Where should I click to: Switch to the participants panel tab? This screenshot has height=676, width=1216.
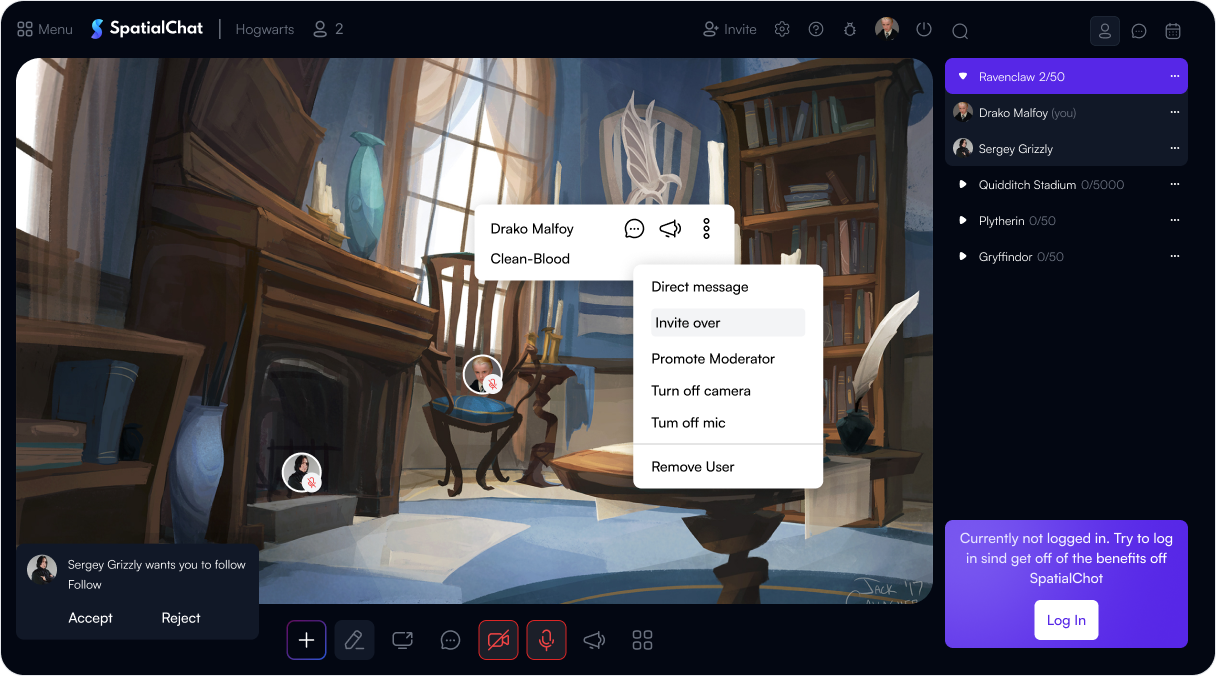click(1105, 31)
